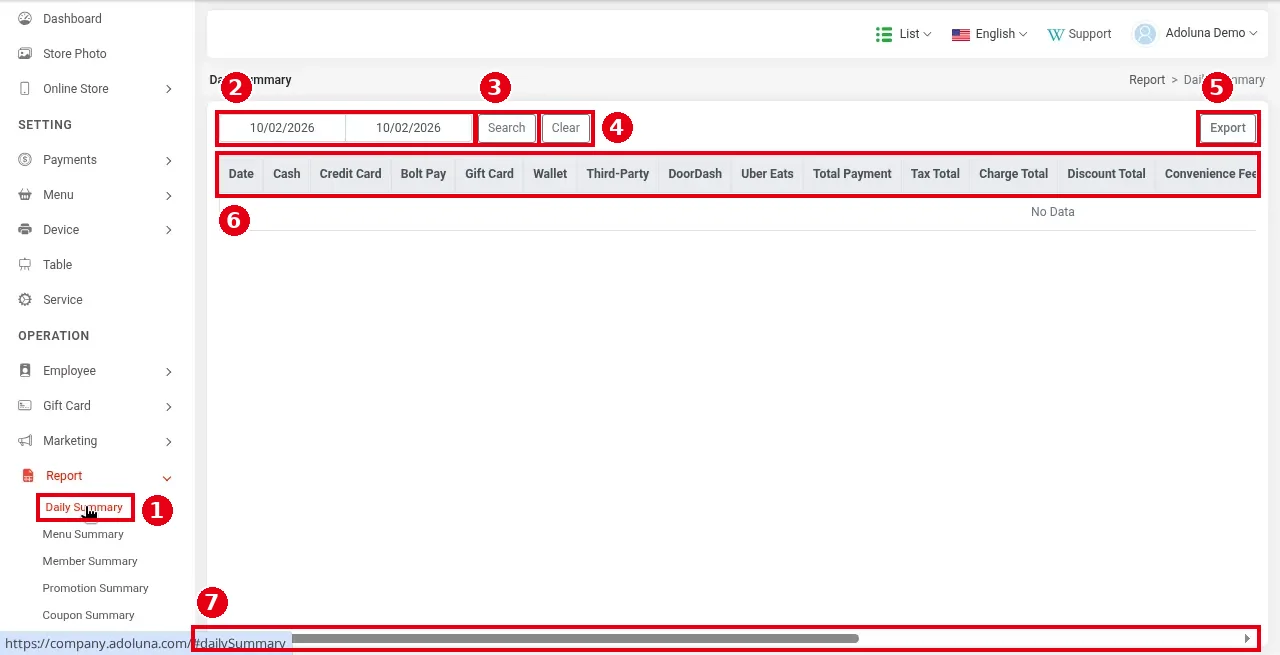Screen dimensions: 1280x655
Task: Click the Online Store phone icon
Action: 25,89
